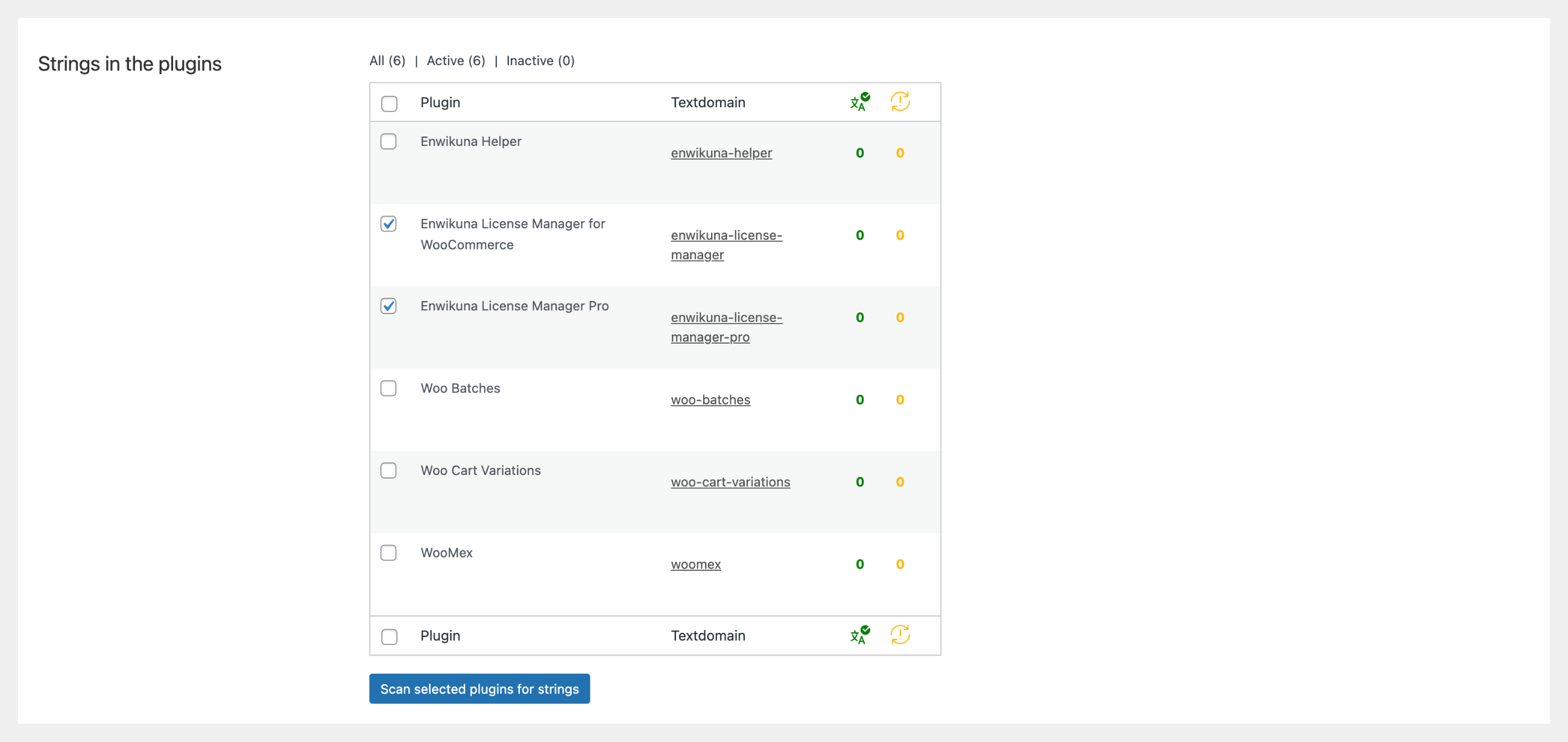
Task: Click the Enwikuna License Manager Pro plugin name
Action: coord(514,306)
